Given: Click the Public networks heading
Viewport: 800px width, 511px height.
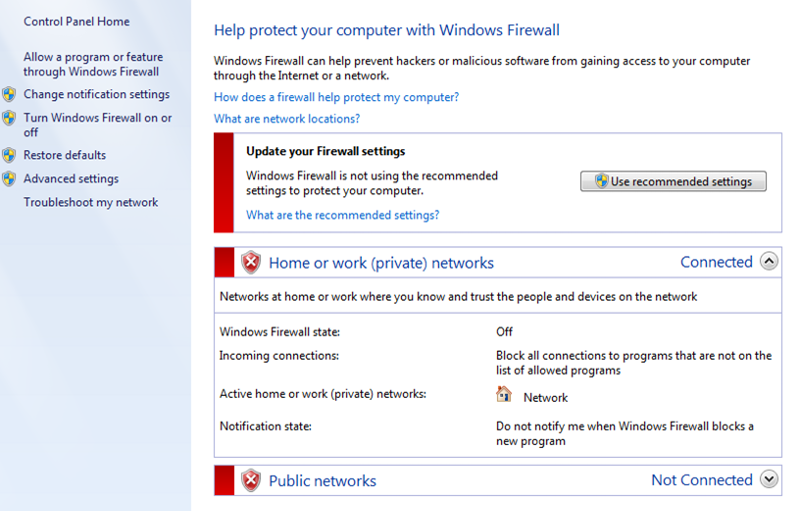Looking at the screenshot, I should (x=322, y=481).
